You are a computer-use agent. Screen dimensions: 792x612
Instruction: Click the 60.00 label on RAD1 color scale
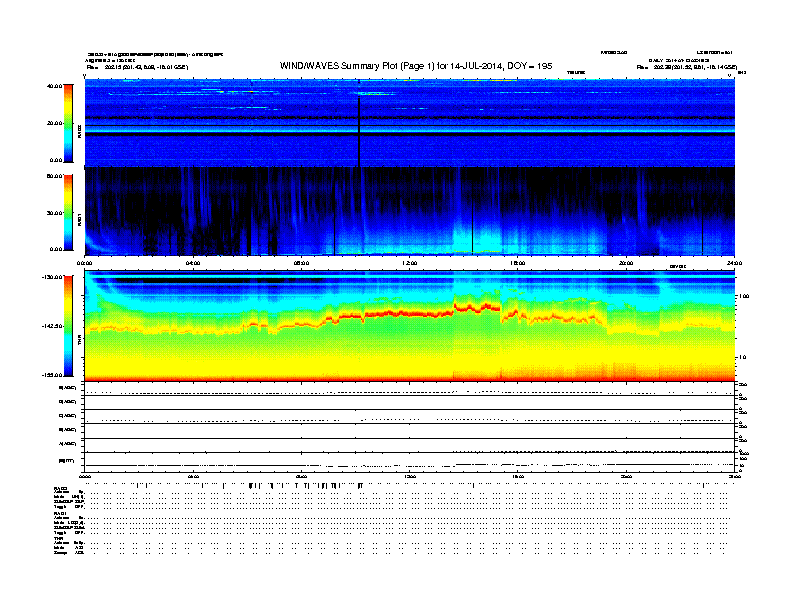[54, 176]
